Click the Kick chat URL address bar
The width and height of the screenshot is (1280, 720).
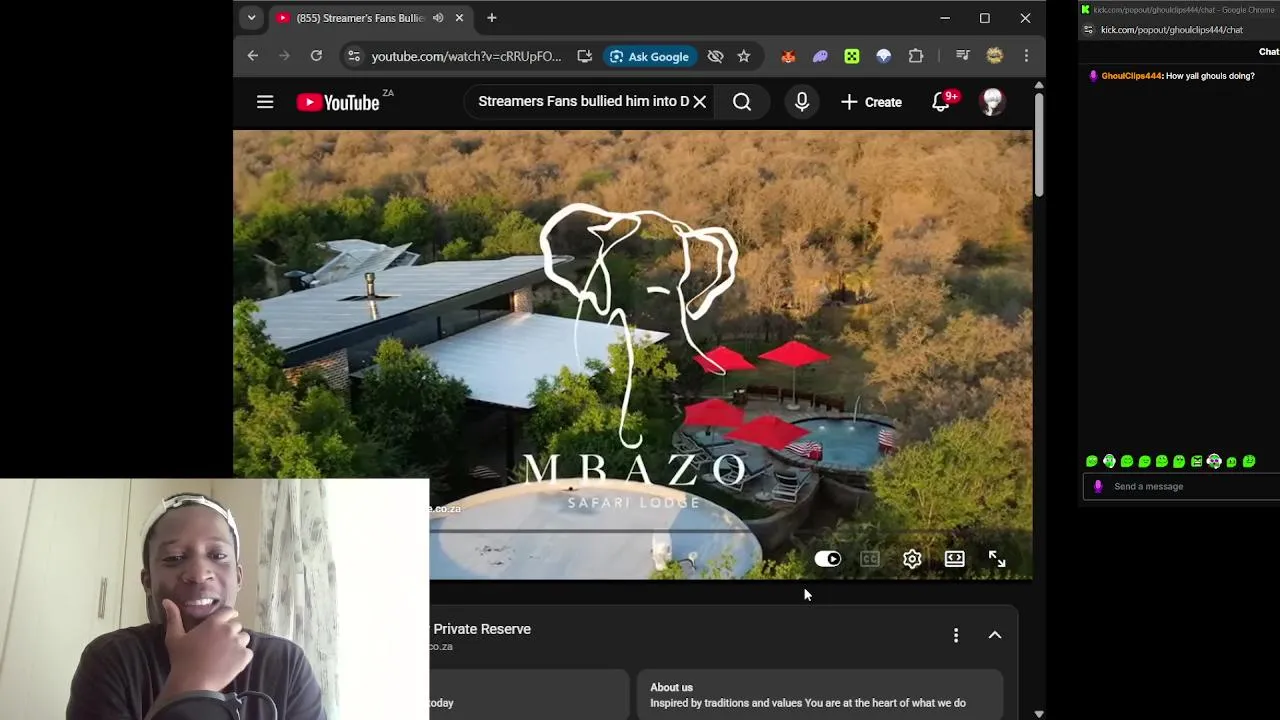(1172, 30)
